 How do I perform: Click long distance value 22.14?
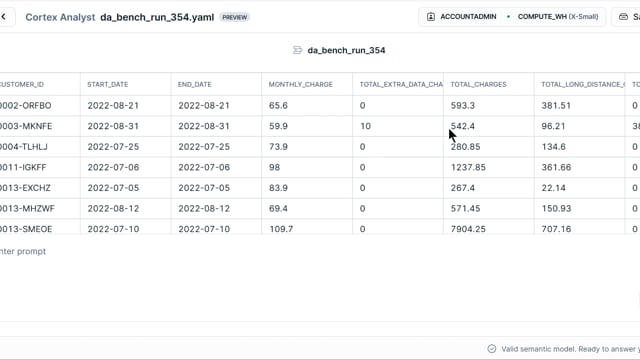click(x=553, y=188)
